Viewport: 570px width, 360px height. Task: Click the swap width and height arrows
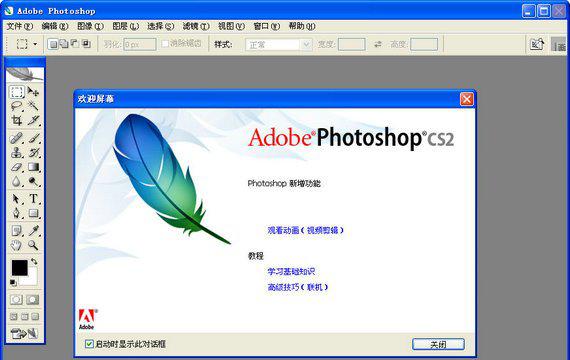378,44
